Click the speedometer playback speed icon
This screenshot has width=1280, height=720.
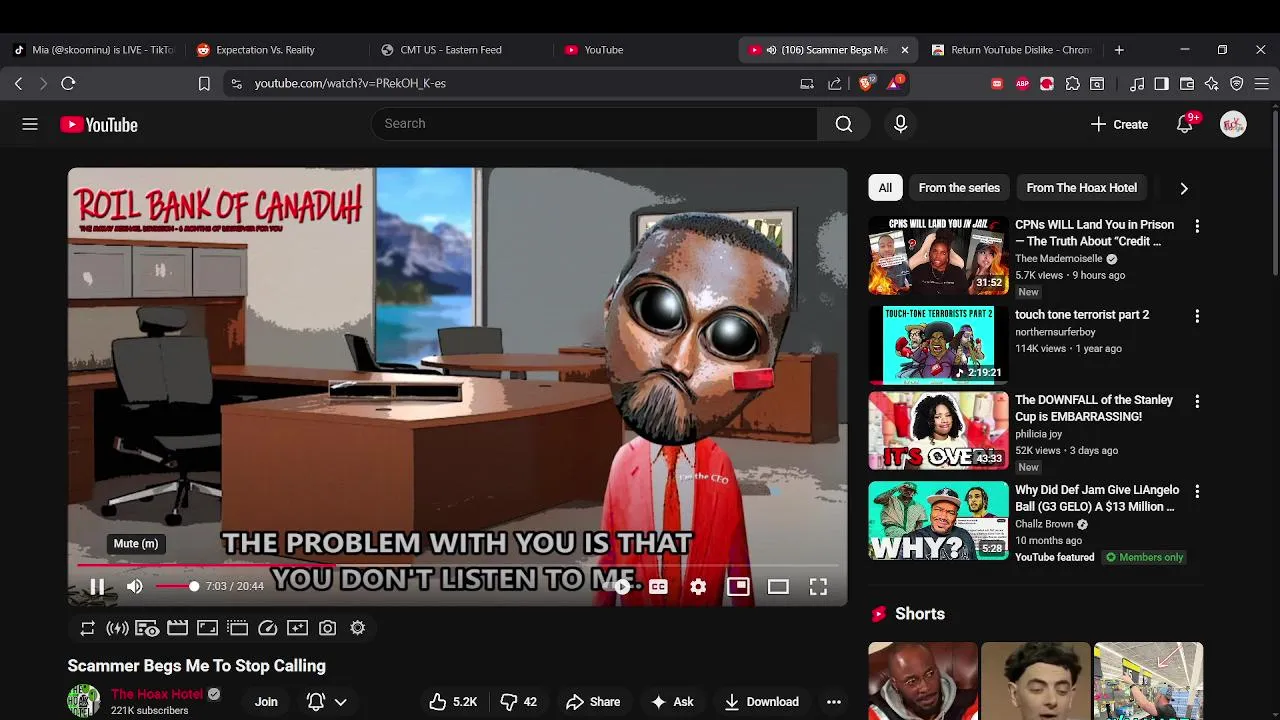tap(267, 628)
